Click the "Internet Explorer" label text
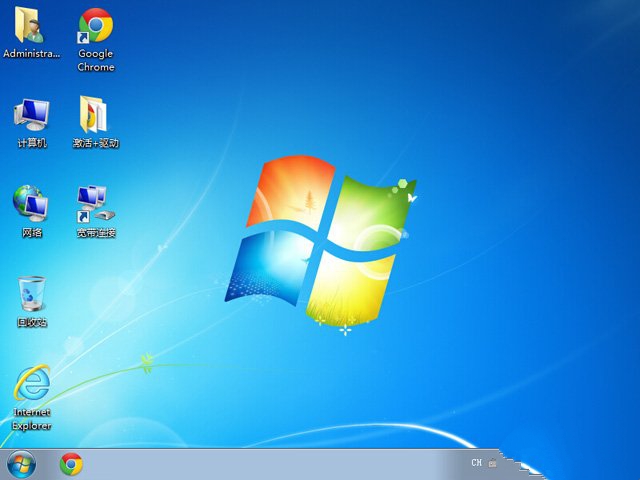Screen dimensions: 640x480 (x=31, y=418)
